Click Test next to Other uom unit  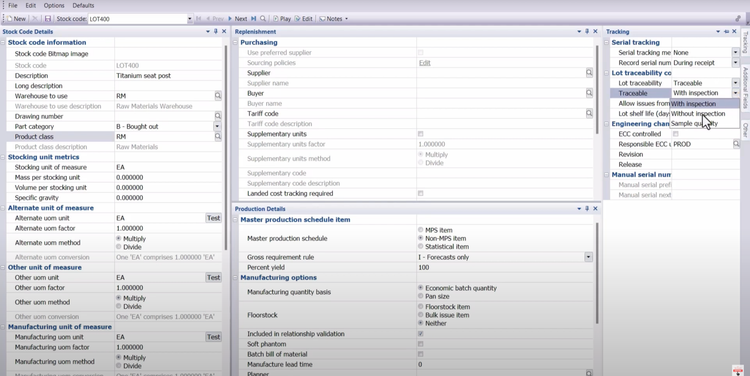click(x=213, y=277)
